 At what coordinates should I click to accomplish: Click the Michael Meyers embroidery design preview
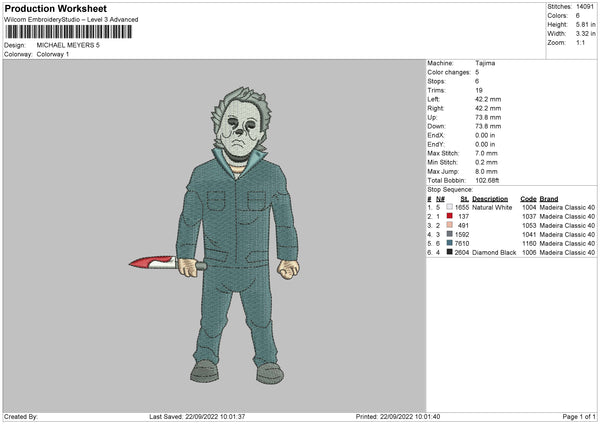[x=214, y=236]
